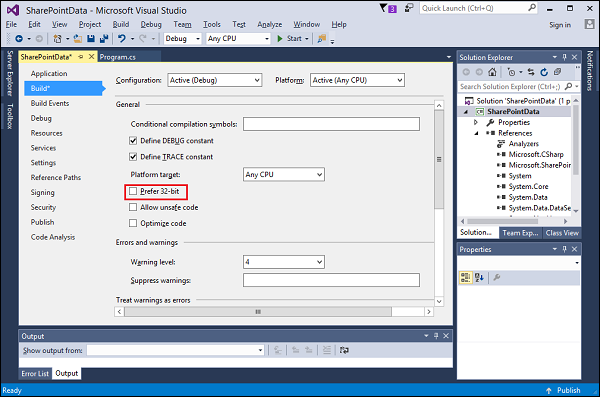Screen dimensions: 600x397
Task: Expand the Properties node in Solution Explorer
Action: point(476,122)
